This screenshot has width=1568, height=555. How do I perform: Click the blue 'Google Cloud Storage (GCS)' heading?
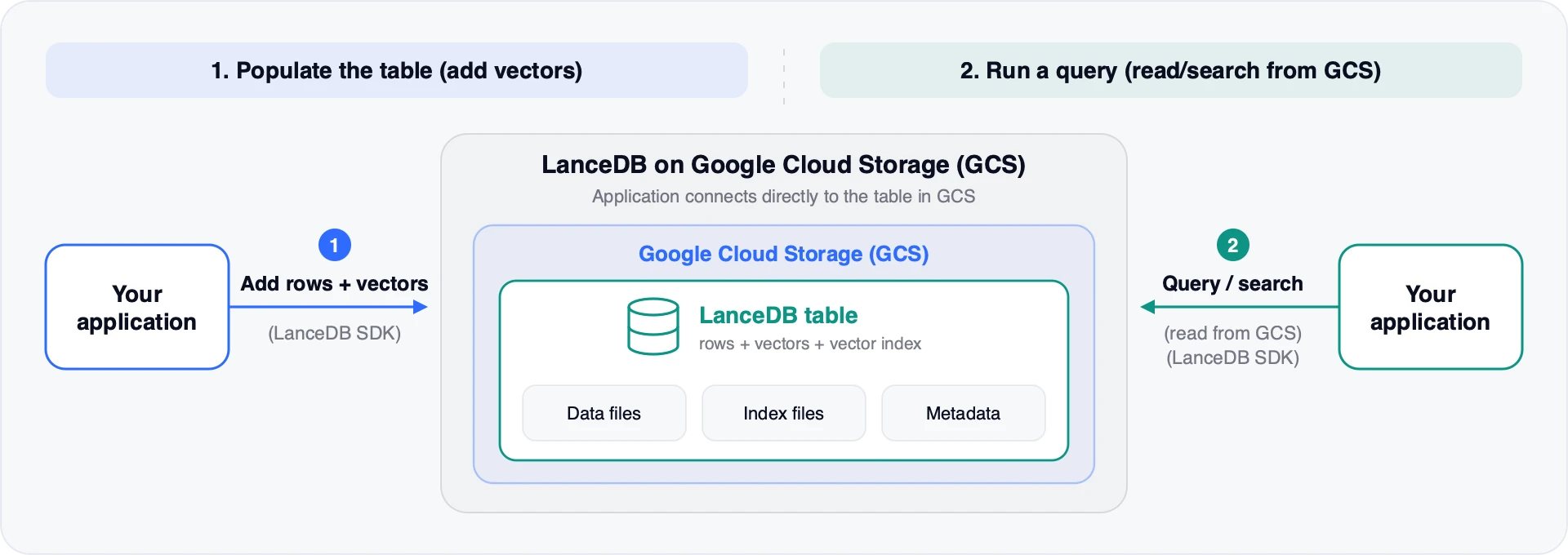784,254
